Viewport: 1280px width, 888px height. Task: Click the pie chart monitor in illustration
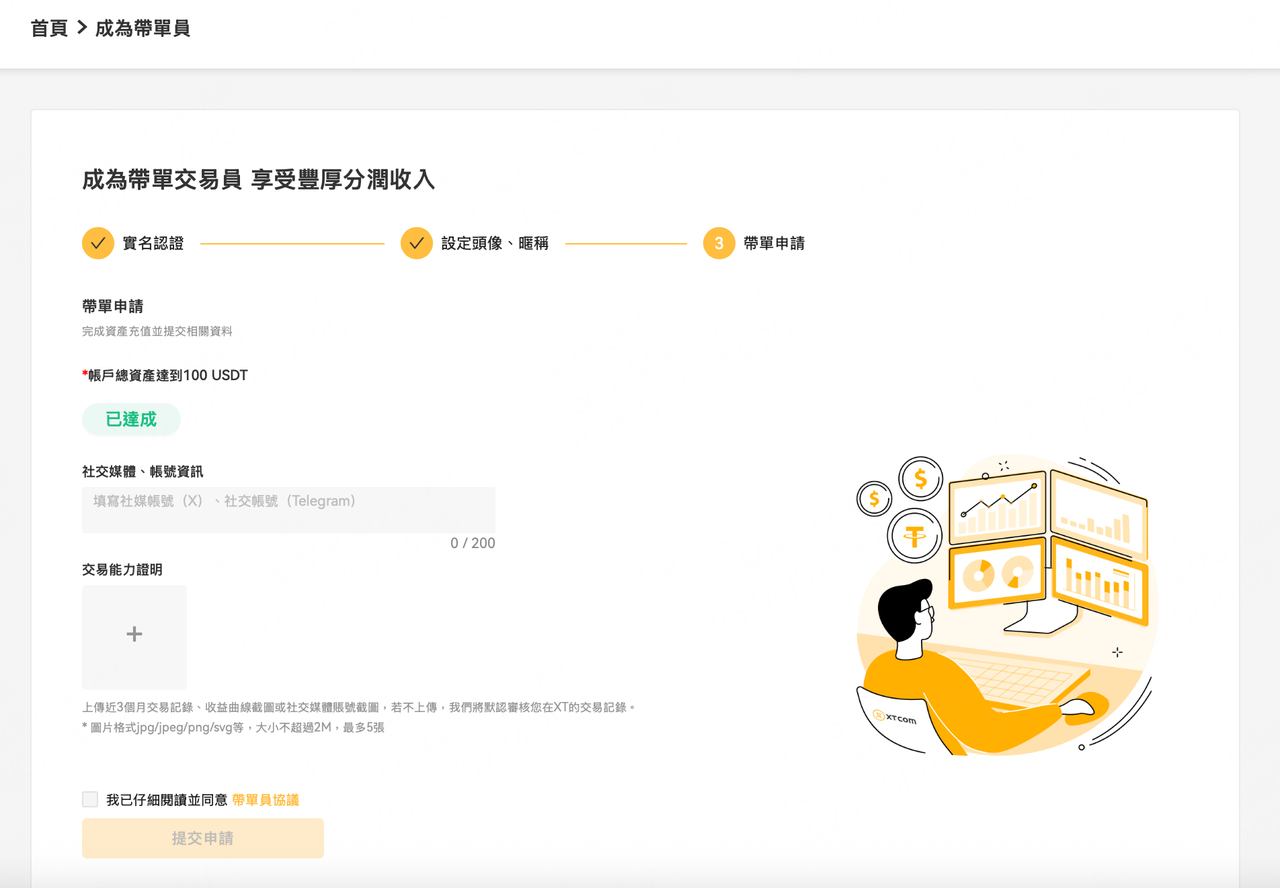point(997,573)
